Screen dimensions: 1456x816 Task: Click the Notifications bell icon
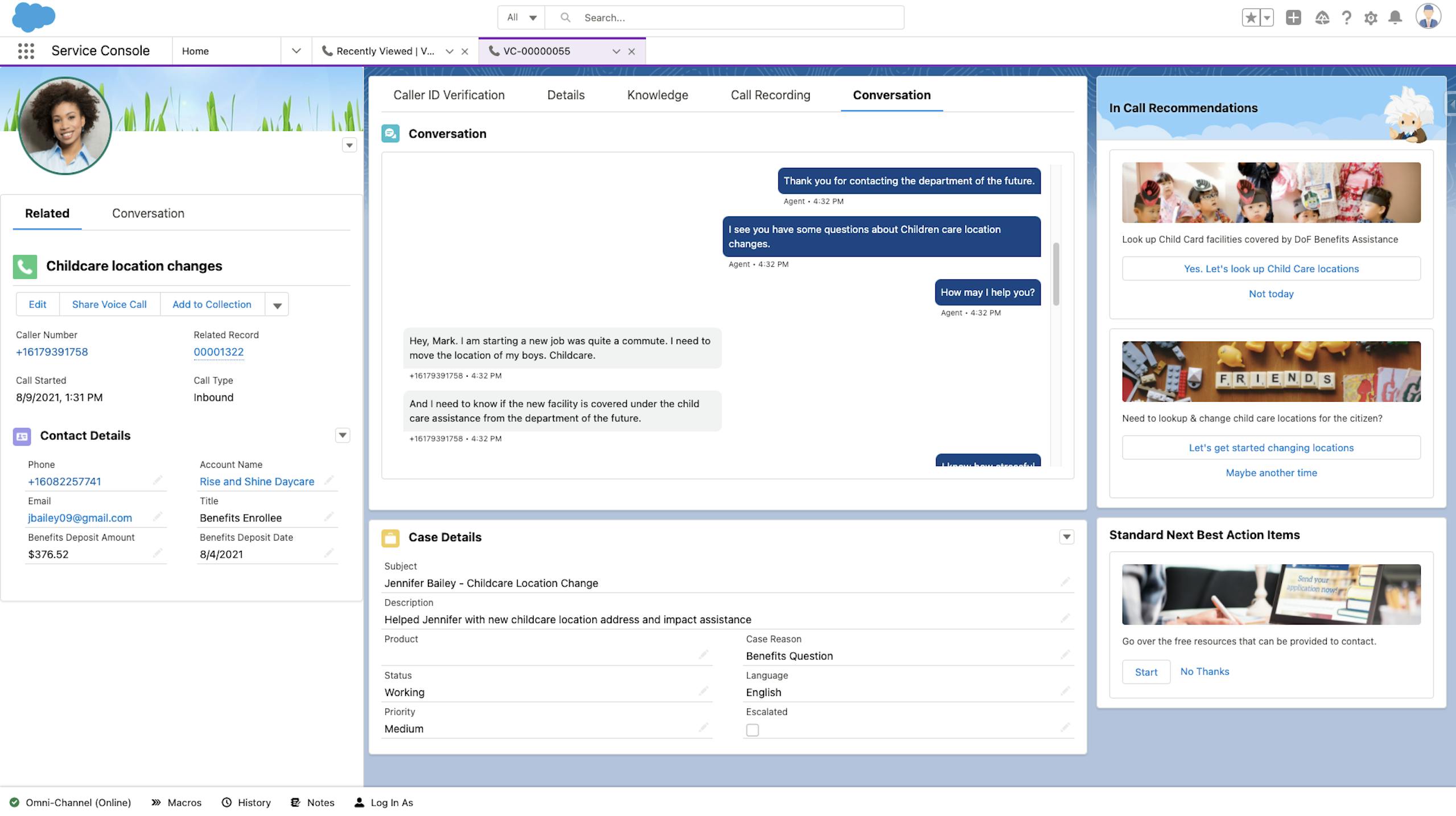click(1395, 18)
